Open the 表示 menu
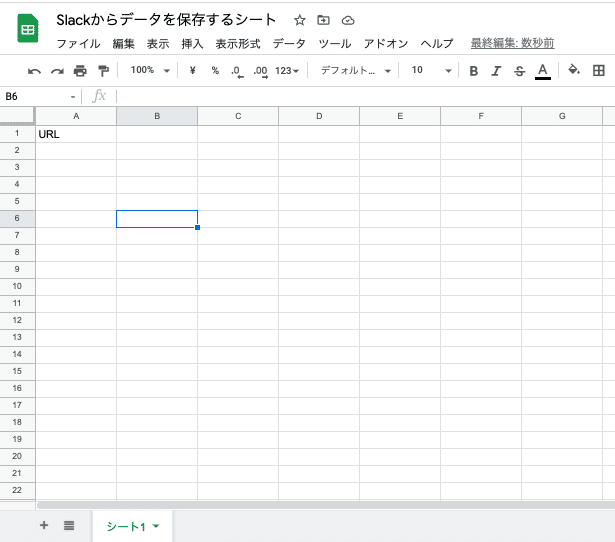This screenshot has height=542, width=615. pyautogui.click(x=158, y=44)
